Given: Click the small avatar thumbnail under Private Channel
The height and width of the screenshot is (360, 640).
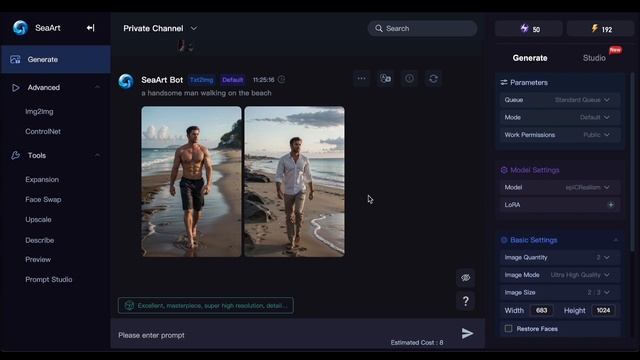Looking at the screenshot, I should (184, 46).
